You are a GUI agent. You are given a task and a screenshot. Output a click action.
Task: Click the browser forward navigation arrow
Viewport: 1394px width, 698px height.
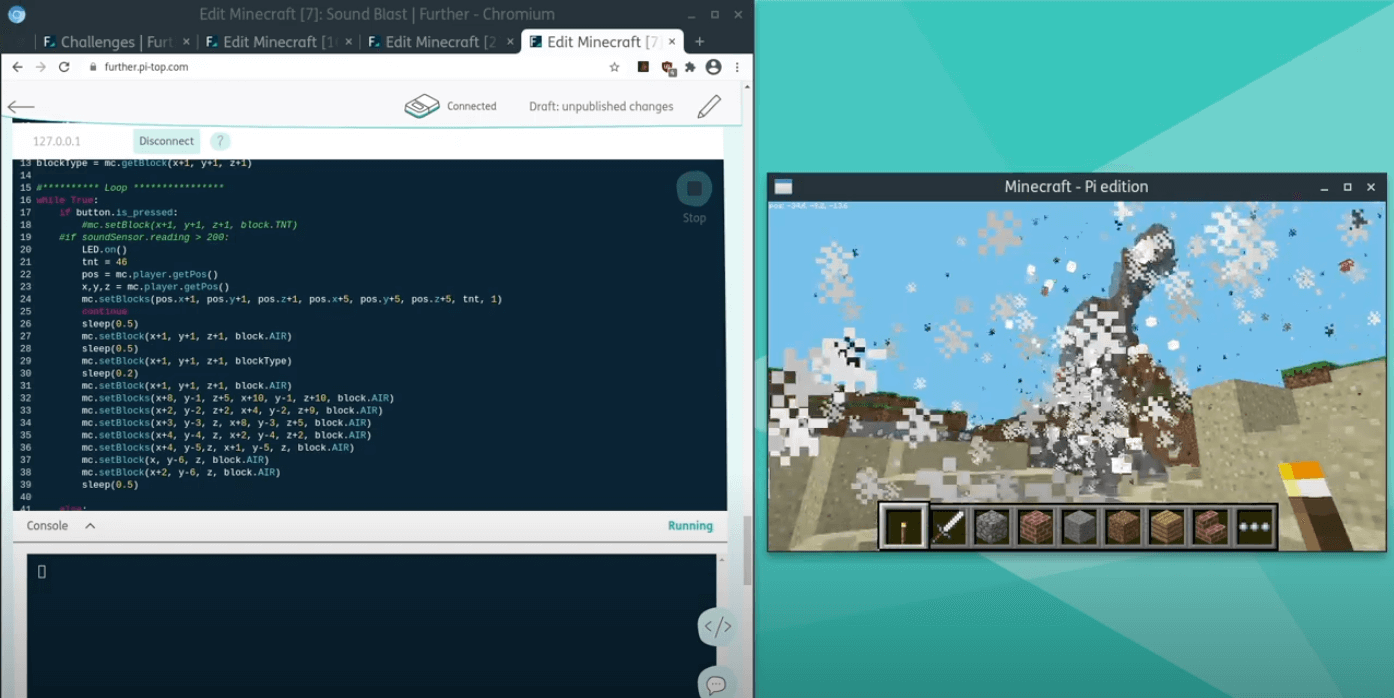point(40,67)
